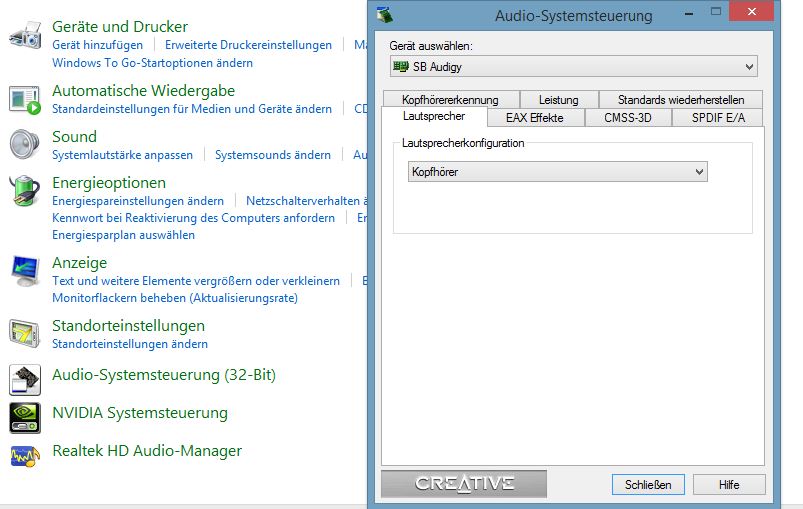Open the NVIDIA Systemsteuerung icon

coord(25,418)
